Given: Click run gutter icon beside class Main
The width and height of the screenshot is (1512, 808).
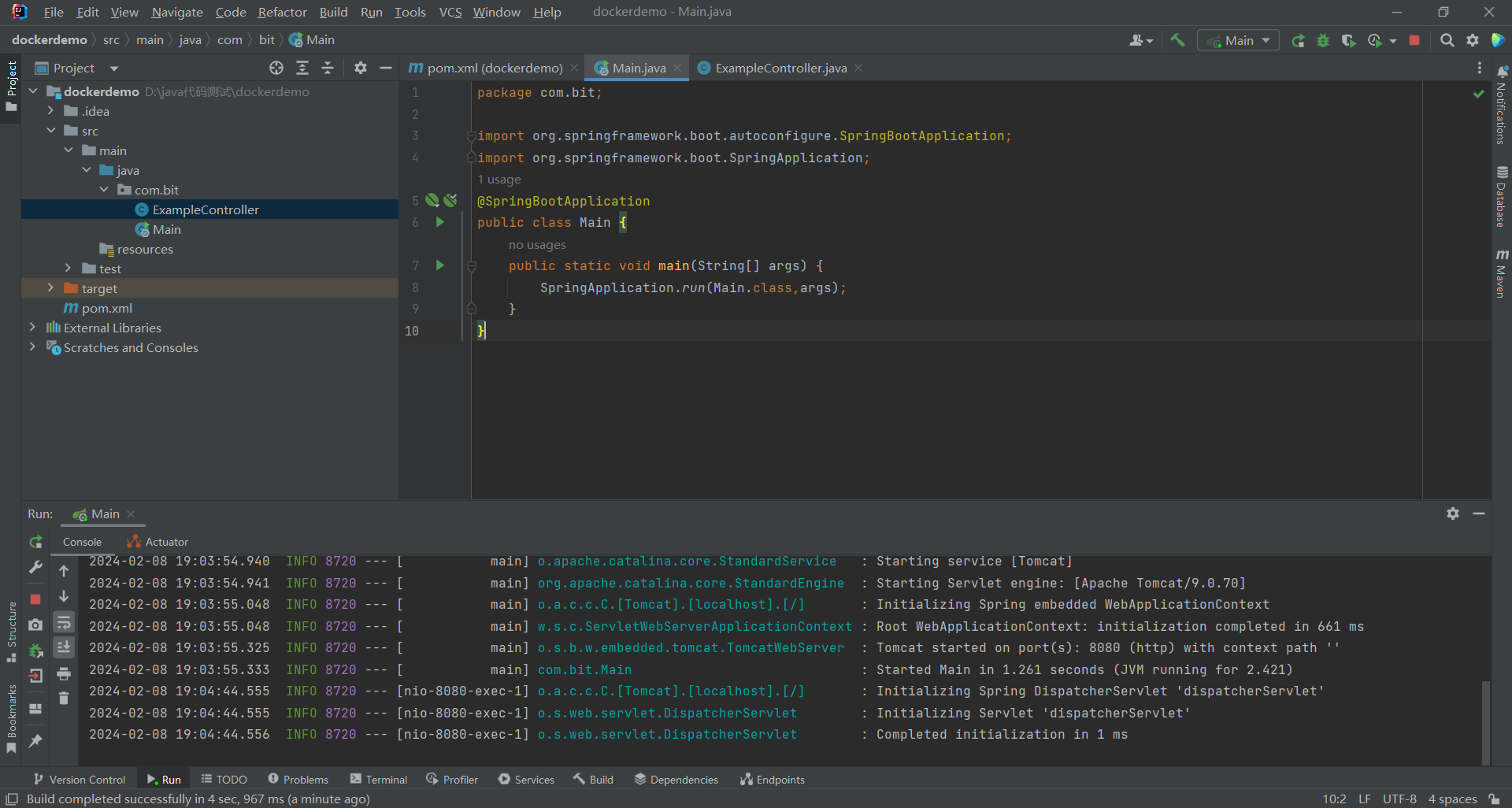Looking at the screenshot, I should coord(440,222).
